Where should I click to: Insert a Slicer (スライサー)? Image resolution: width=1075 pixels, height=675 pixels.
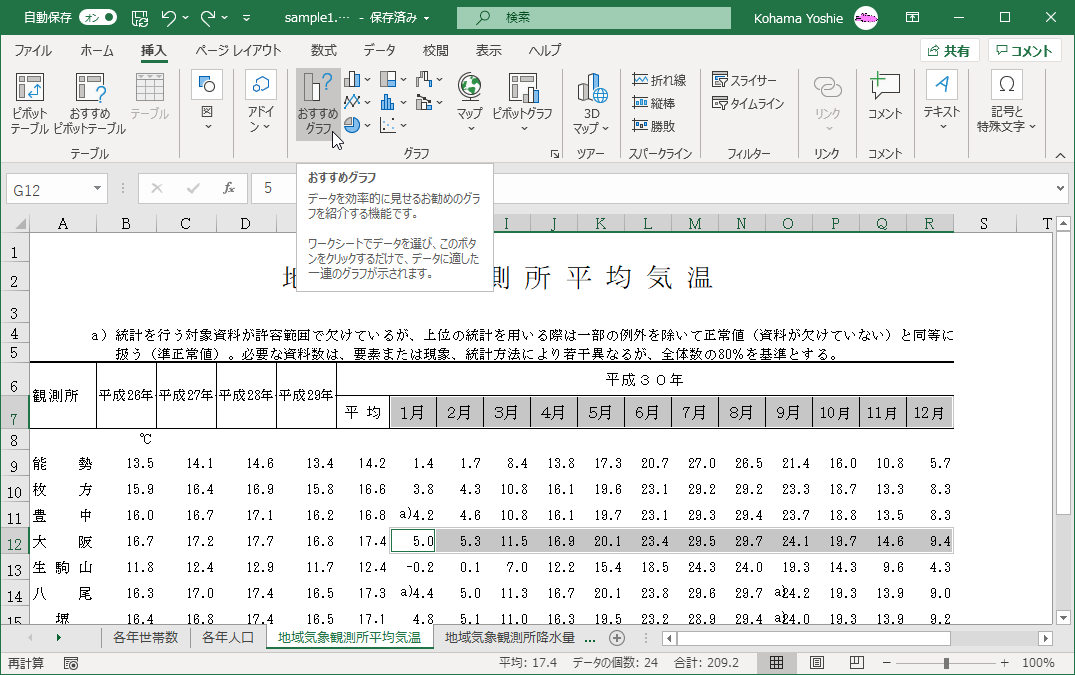click(744, 80)
